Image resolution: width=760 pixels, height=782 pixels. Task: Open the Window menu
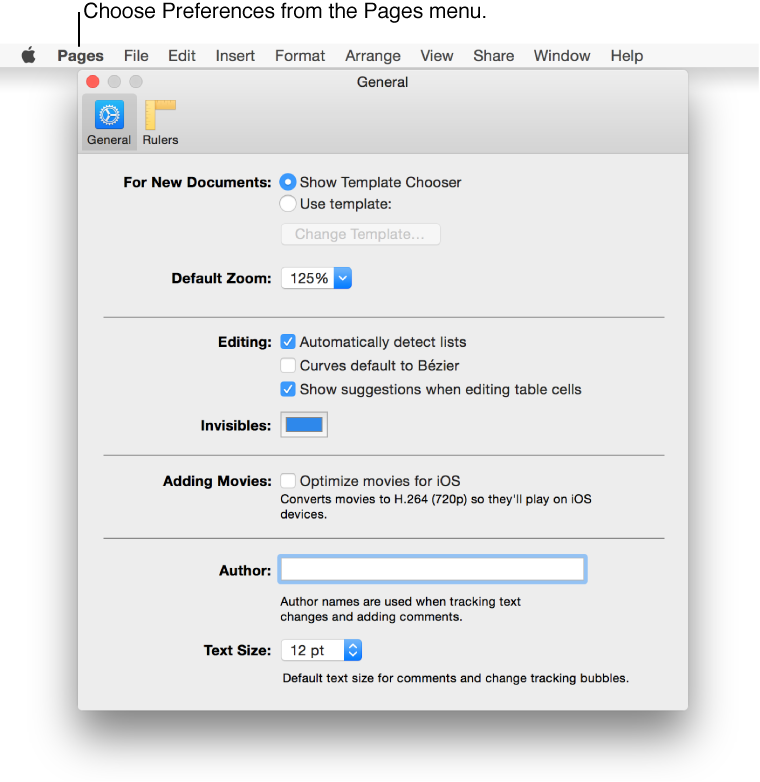(x=562, y=55)
